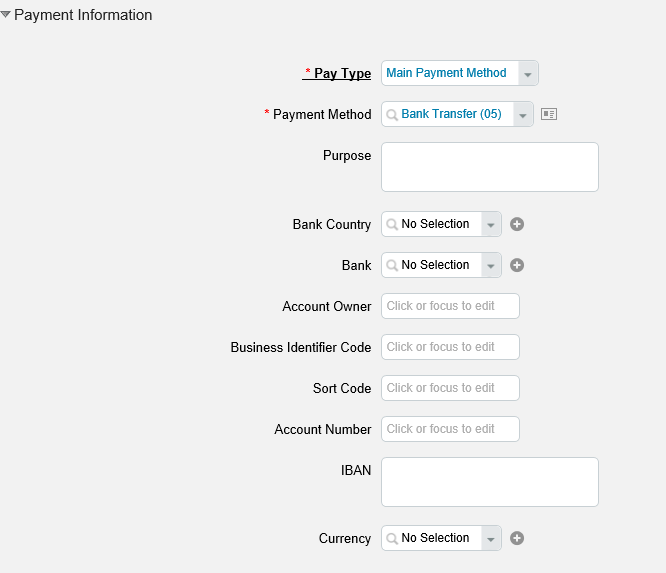Viewport: 666px width, 573px height.
Task: Add new Bank Country with plus icon
Action: (517, 224)
